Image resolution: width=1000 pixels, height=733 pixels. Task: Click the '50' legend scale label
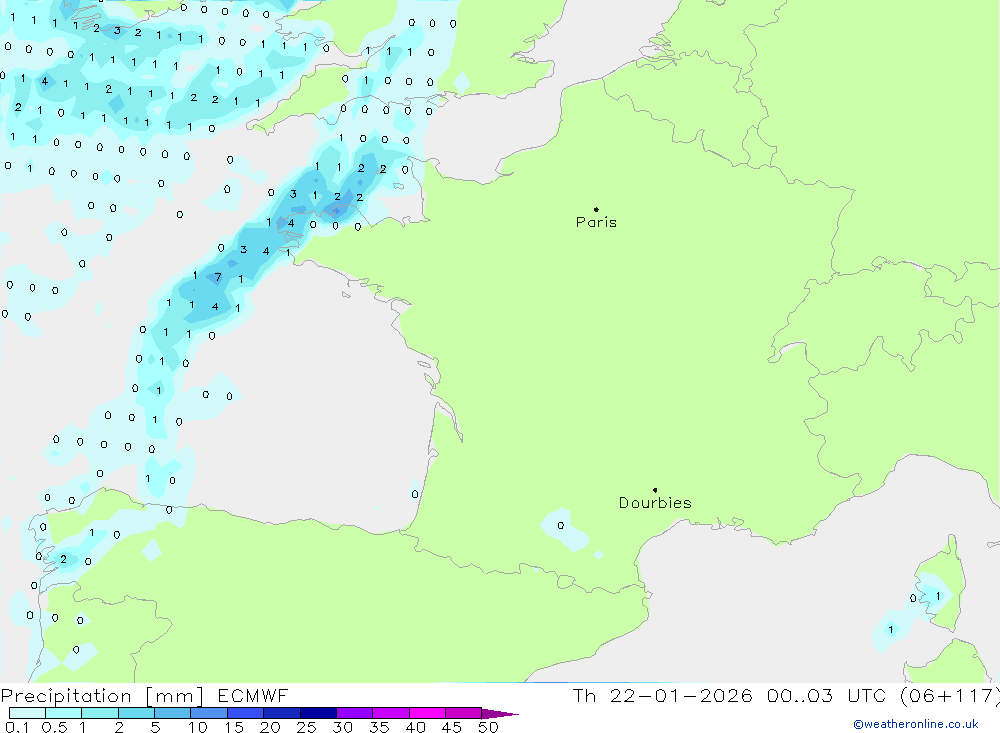[489, 727]
